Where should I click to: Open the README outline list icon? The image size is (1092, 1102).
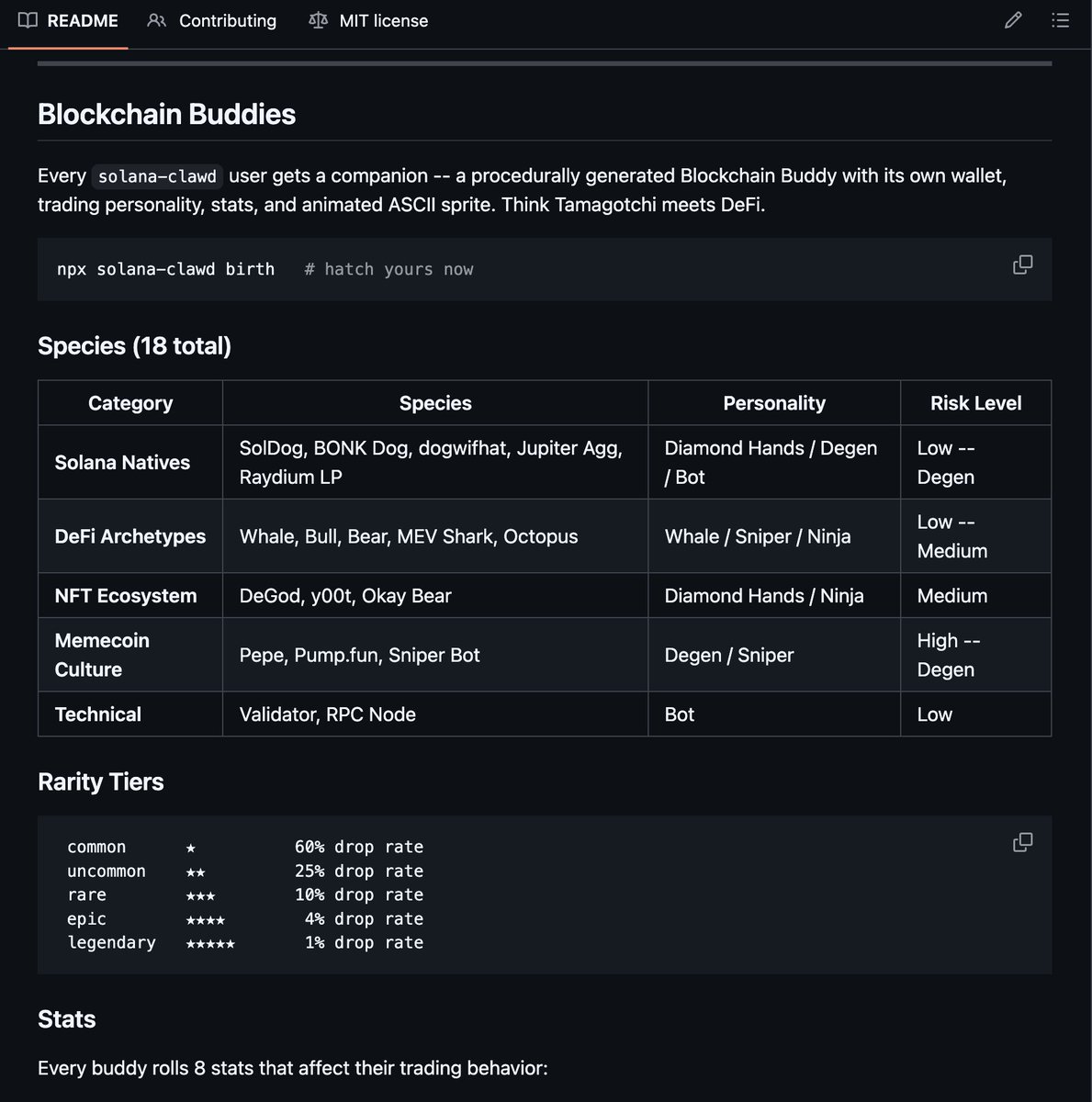1060,20
